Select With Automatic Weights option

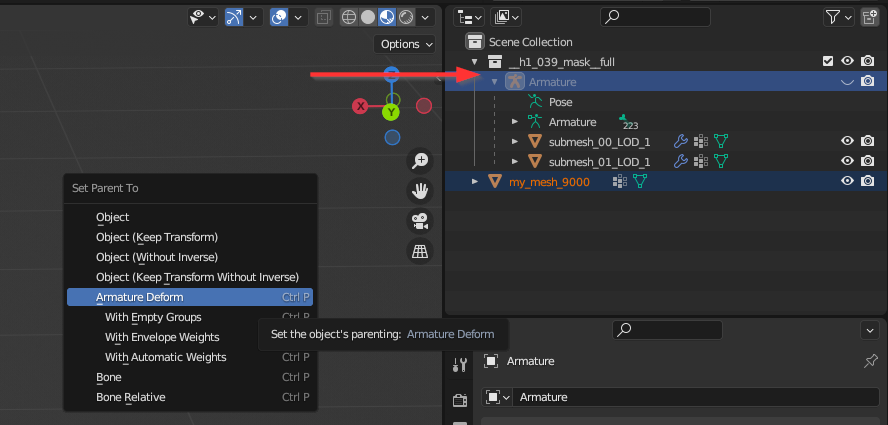(x=165, y=357)
